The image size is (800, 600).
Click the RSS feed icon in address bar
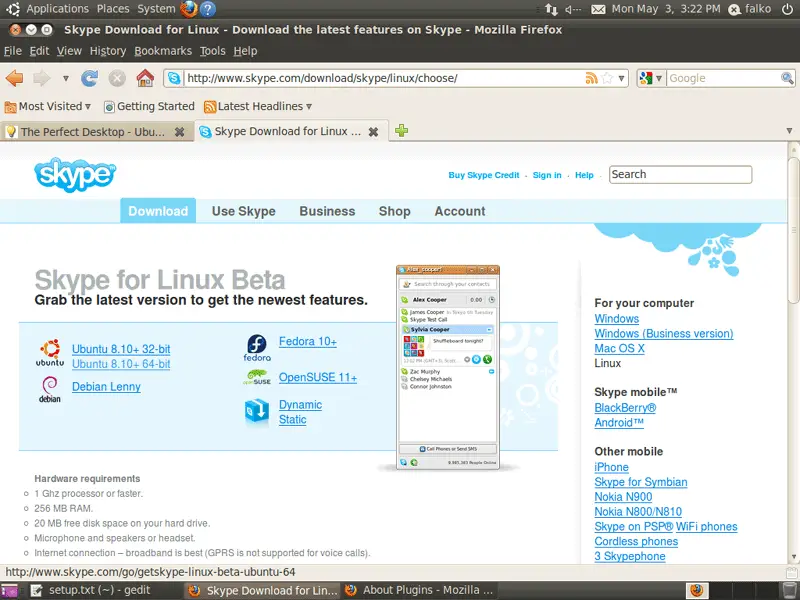tap(591, 78)
